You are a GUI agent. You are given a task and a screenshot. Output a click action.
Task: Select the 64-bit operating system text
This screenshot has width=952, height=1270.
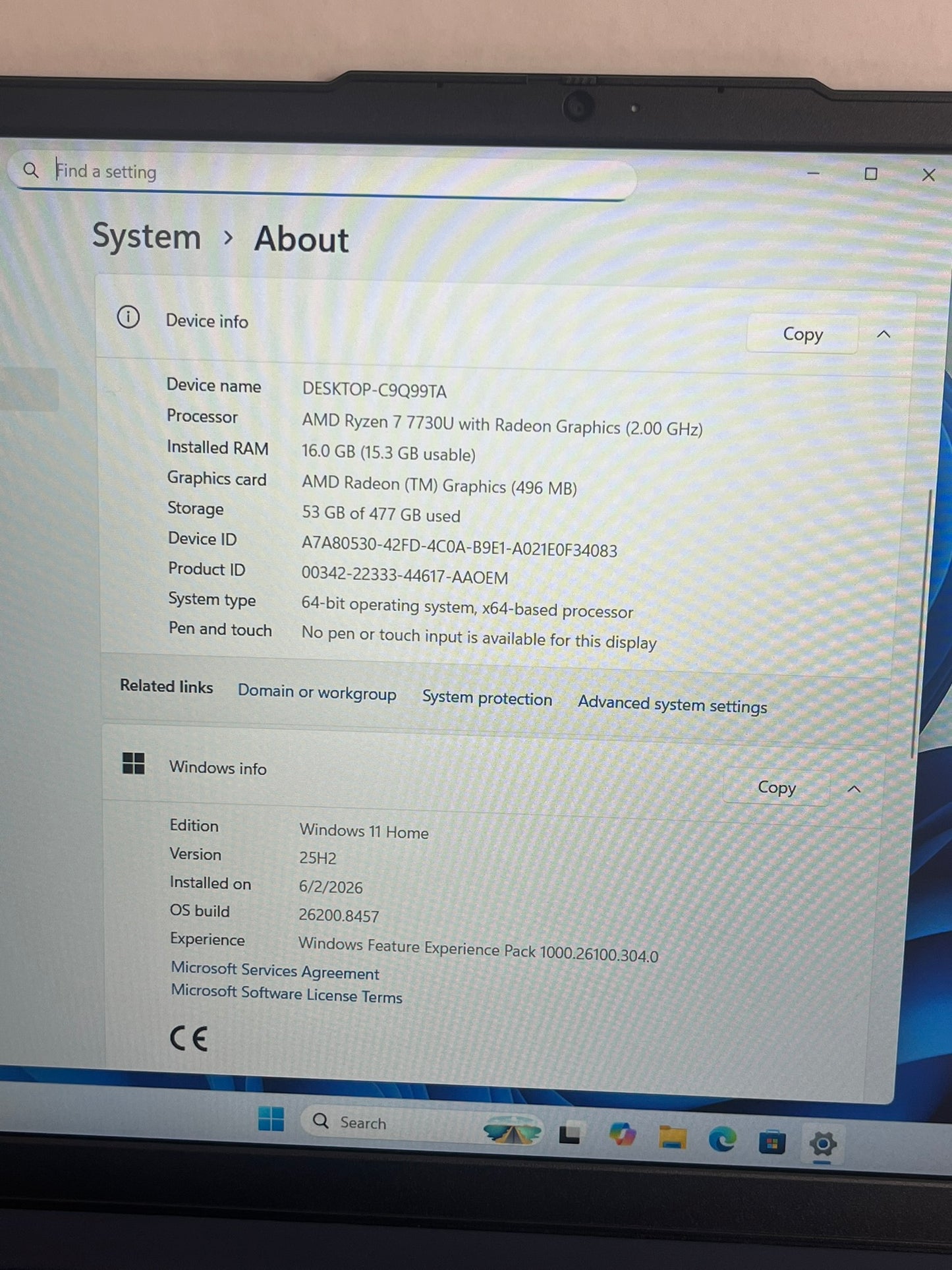[x=467, y=607]
